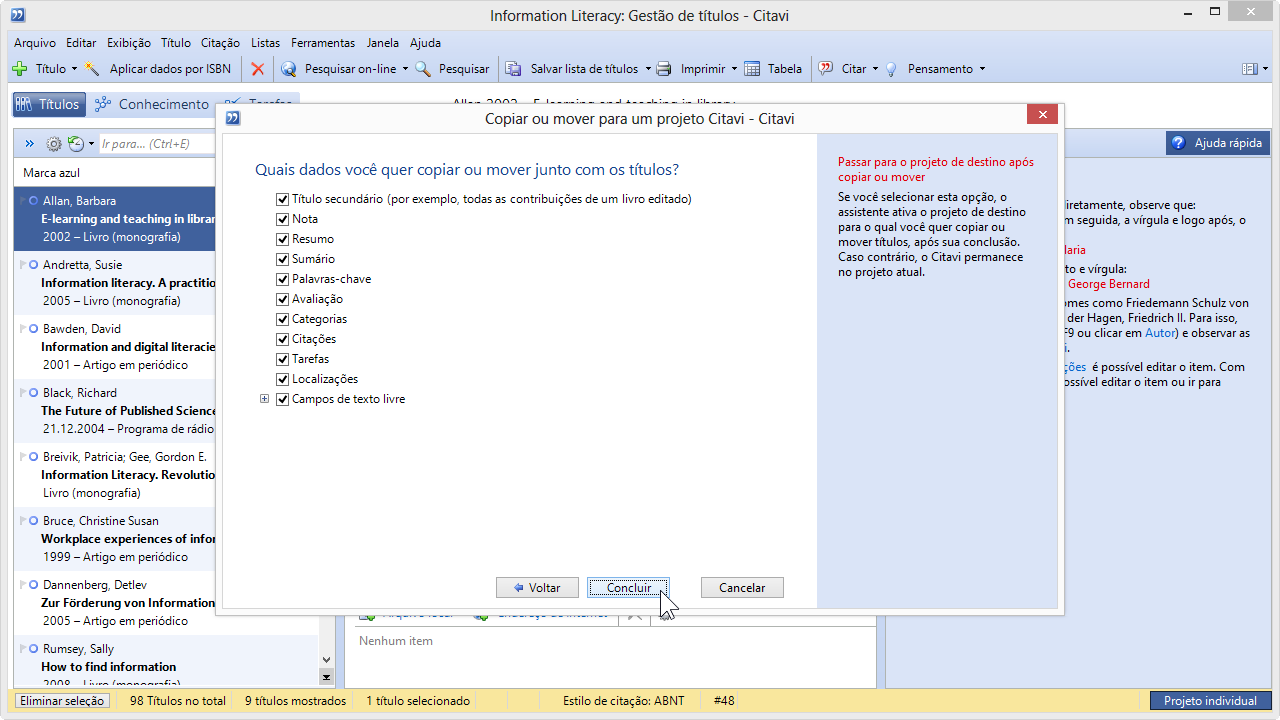Click the blue circle mark on Black, Richard entry

34,393
